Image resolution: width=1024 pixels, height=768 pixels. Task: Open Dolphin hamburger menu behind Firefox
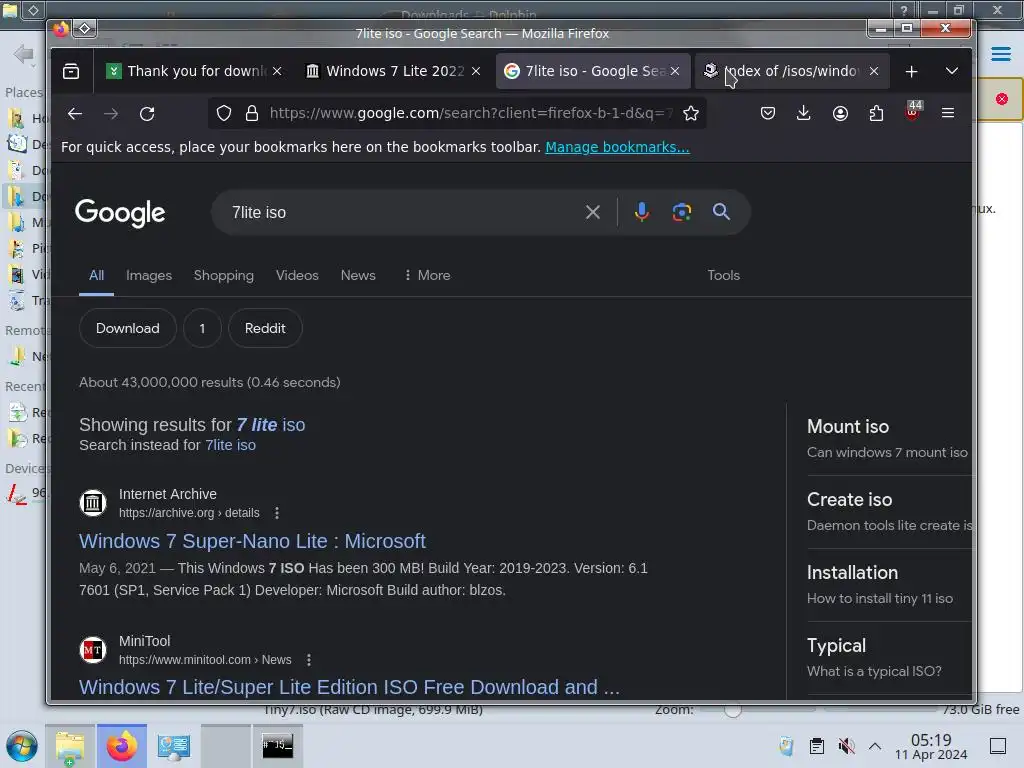click(1000, 54)
